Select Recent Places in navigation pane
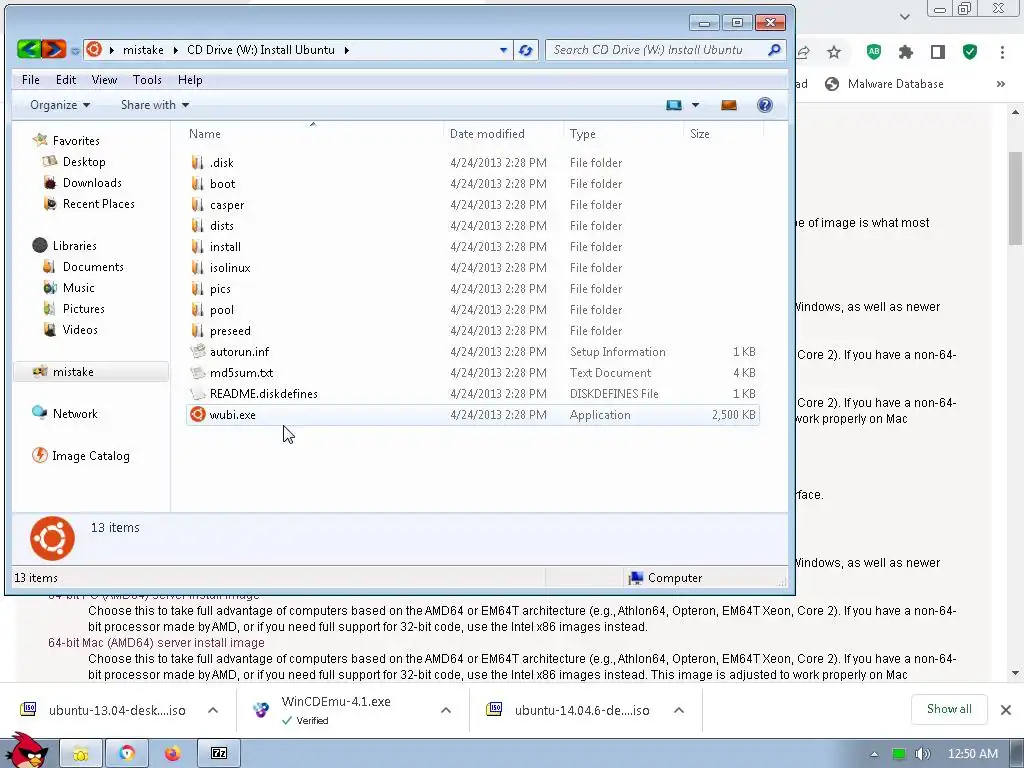 coord(99,204)
